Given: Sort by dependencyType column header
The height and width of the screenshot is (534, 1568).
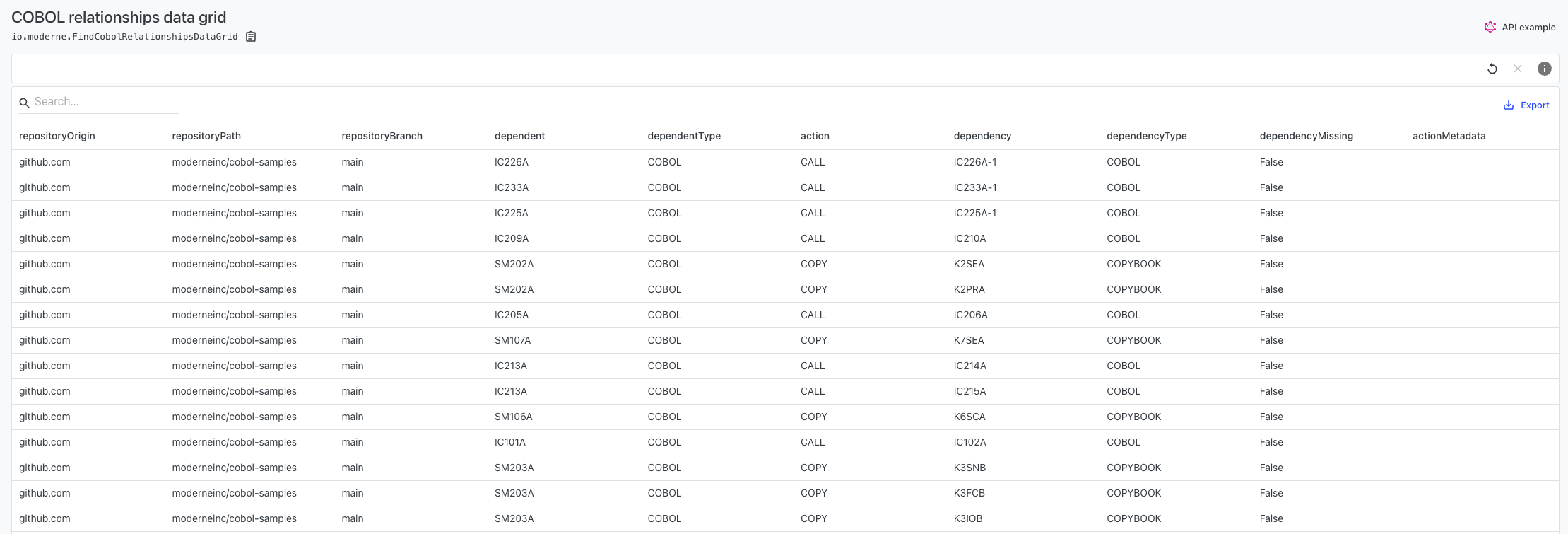Looking at the screenshot, I should 1146,136.
